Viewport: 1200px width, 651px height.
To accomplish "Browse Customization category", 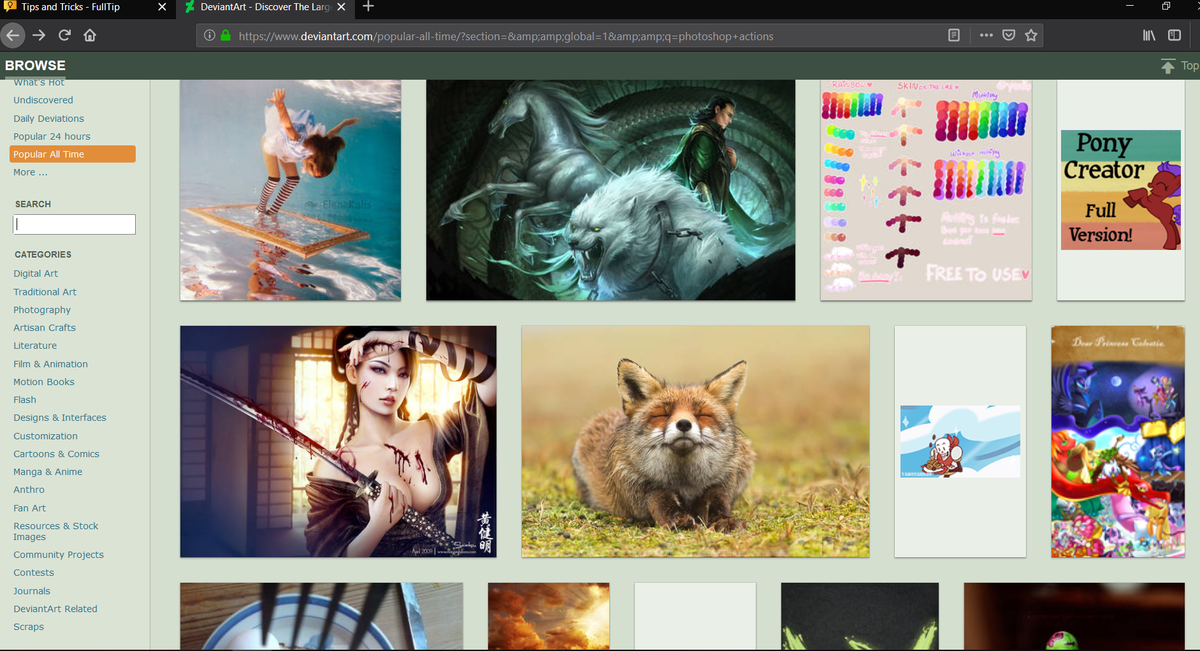I will click(x=46, y=436).
